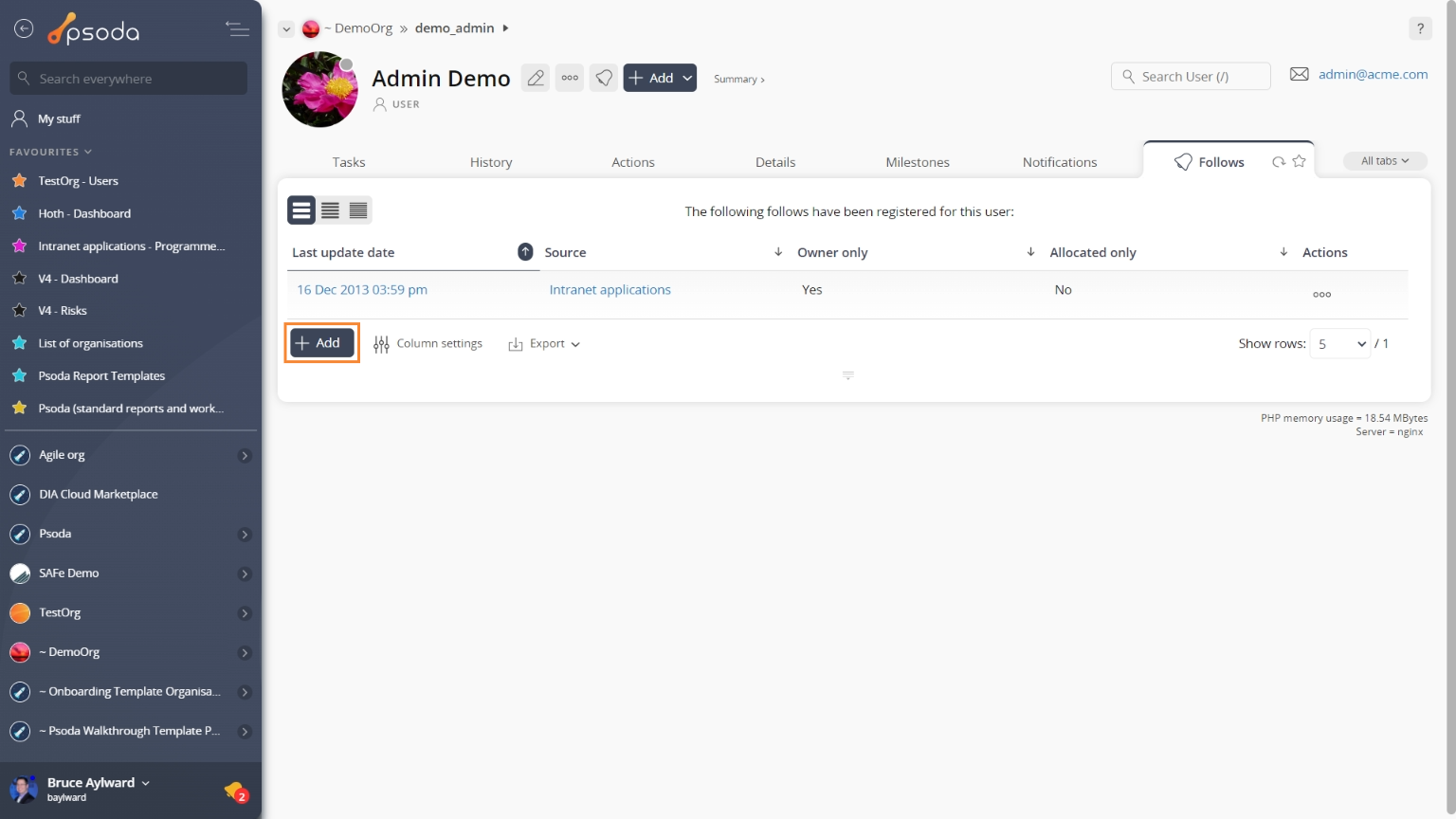Click the Search User field
The width and height of the screenshot is (1456, 819).
pos(1191,77)
